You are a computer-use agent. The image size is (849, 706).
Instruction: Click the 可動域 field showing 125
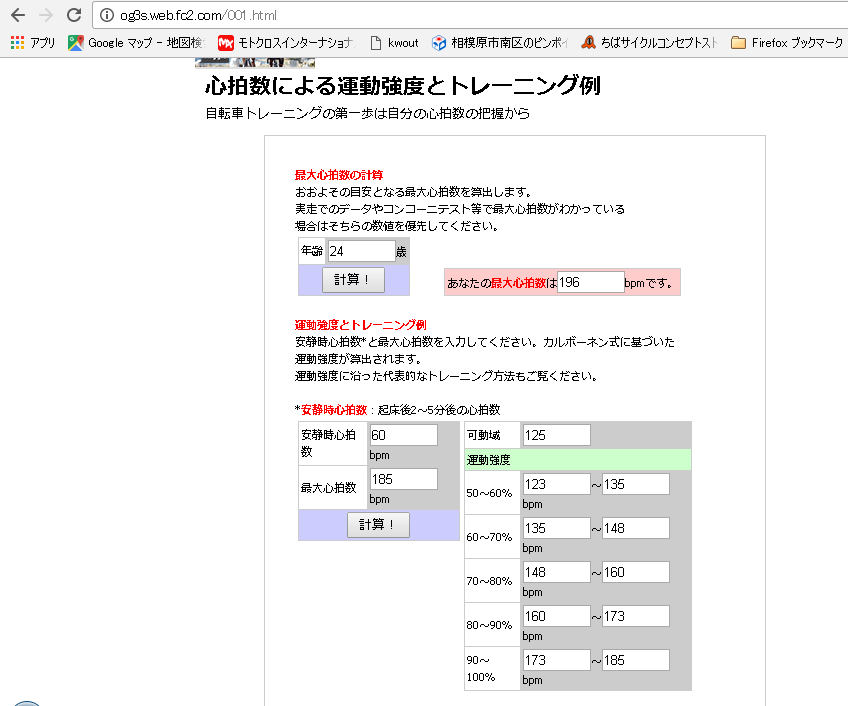[557, 435]
